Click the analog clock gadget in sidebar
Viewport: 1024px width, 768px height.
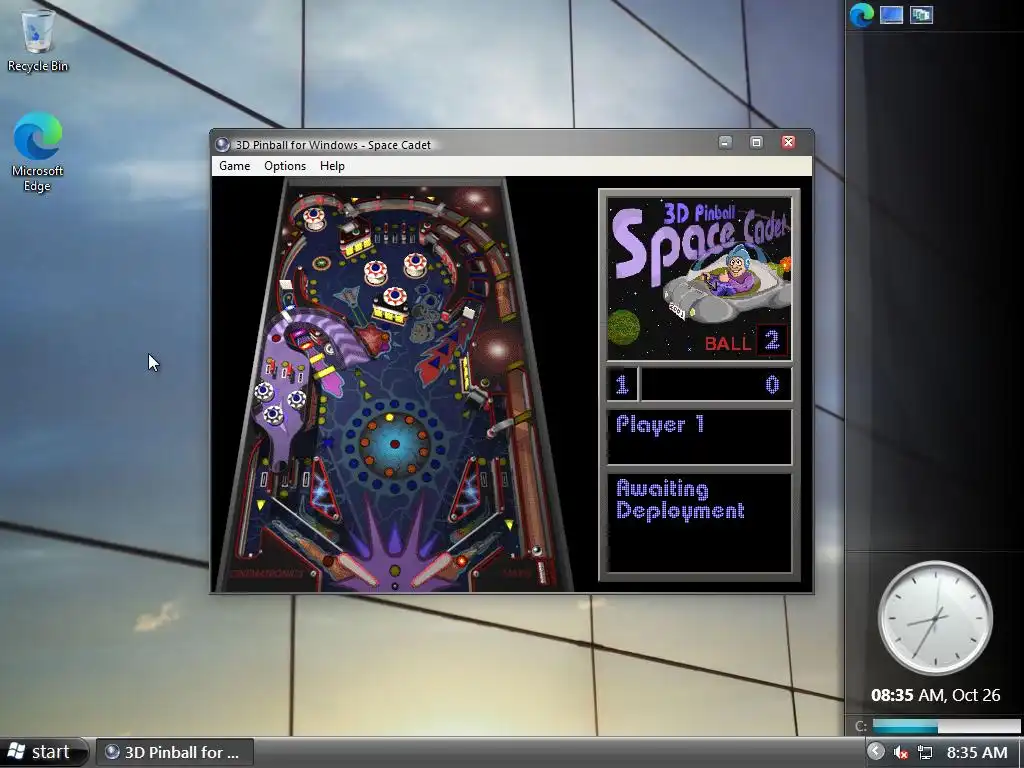coord(935,617)
